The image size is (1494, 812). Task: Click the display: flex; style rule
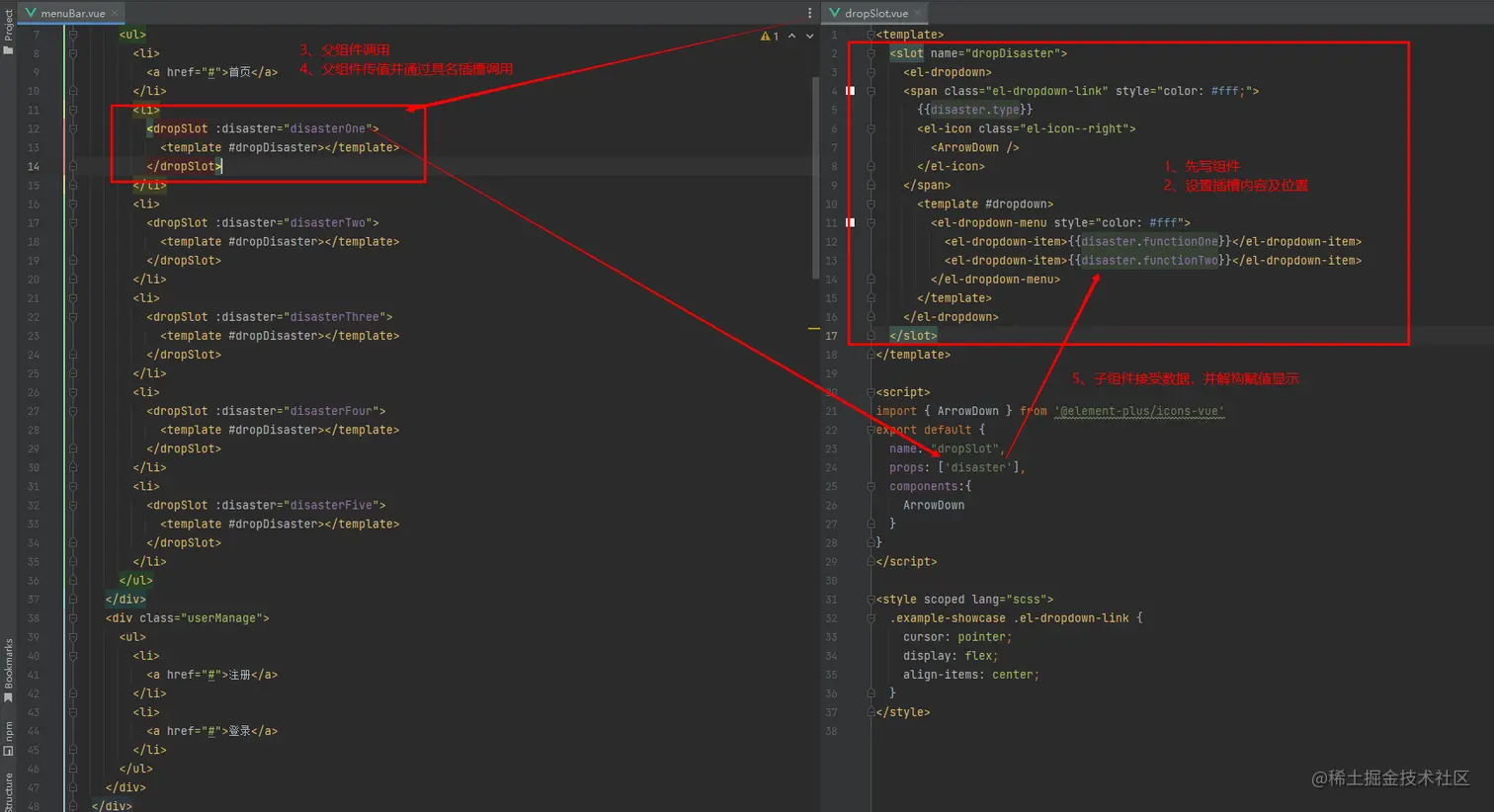pos(951,656)
